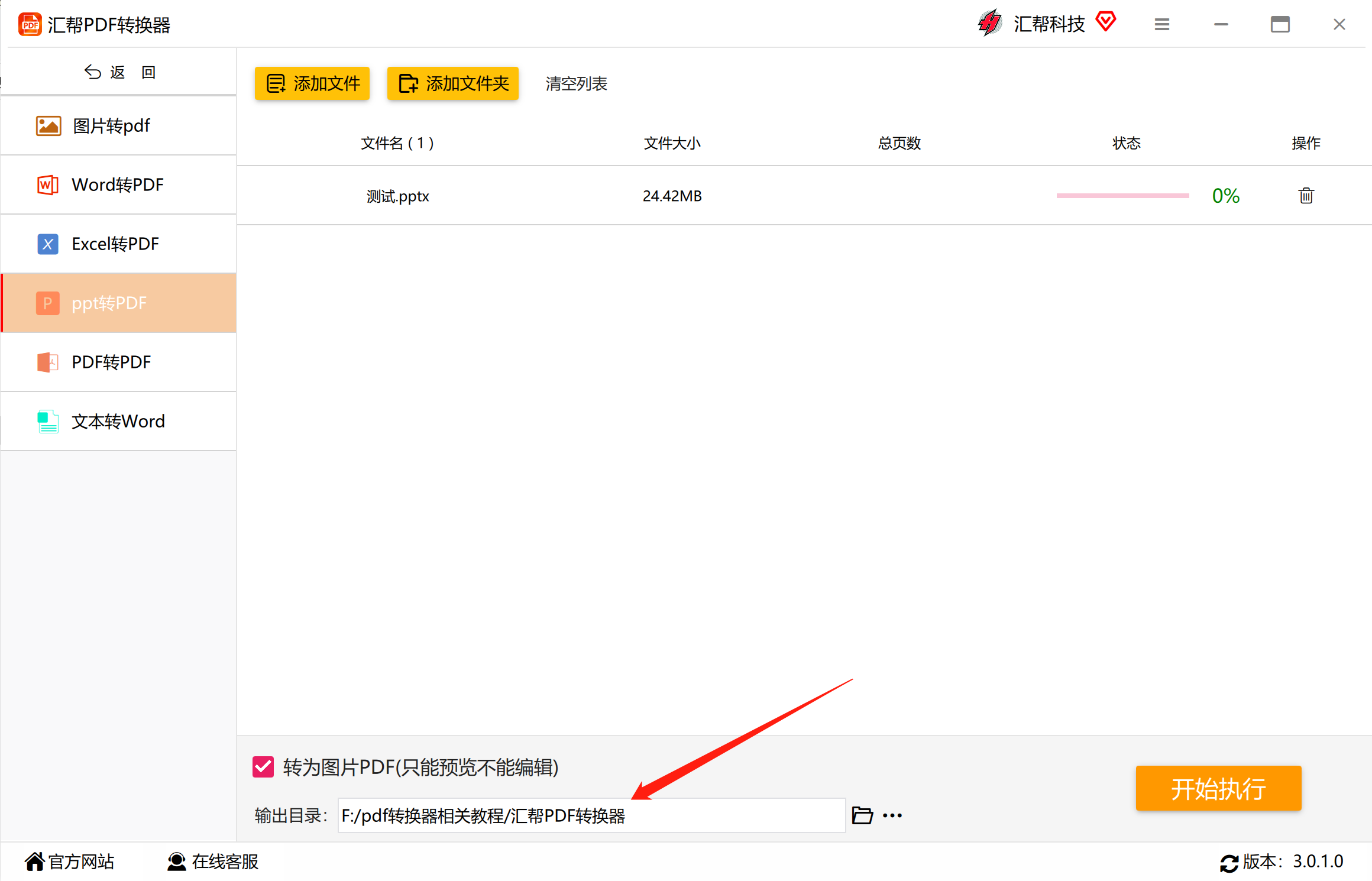This screenshot has height=881, width=1372.
Task: Select the 图片转pdf sidebar item
Action: (119, 125)
